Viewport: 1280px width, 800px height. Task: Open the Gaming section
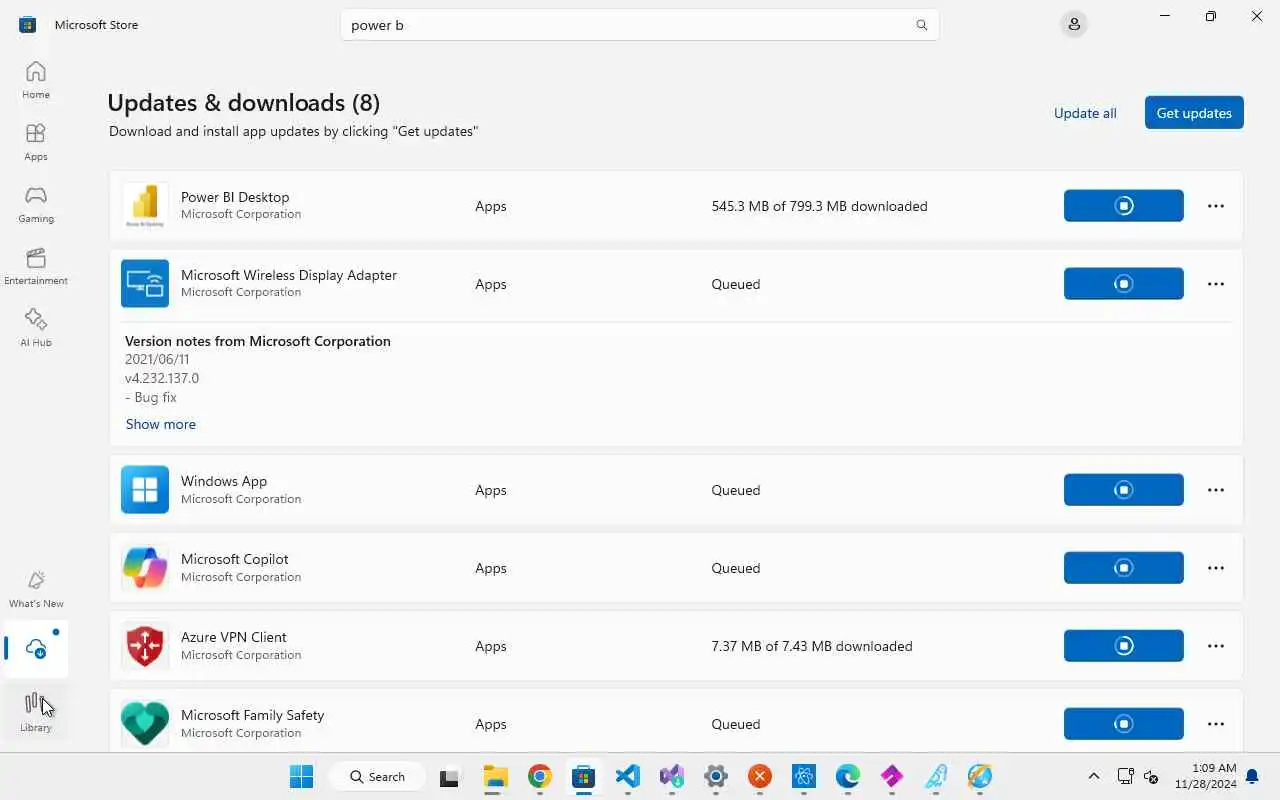(x=36, y=204)
